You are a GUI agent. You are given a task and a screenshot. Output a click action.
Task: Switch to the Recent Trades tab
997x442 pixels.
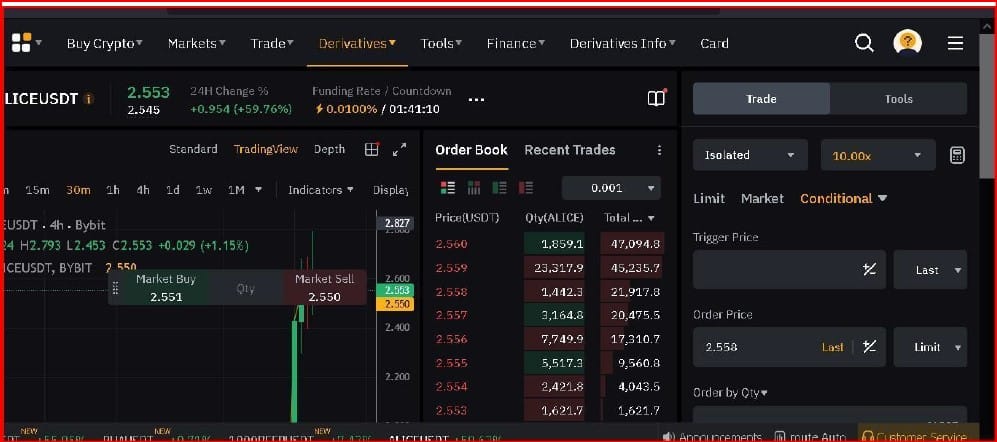click(569, 150)
